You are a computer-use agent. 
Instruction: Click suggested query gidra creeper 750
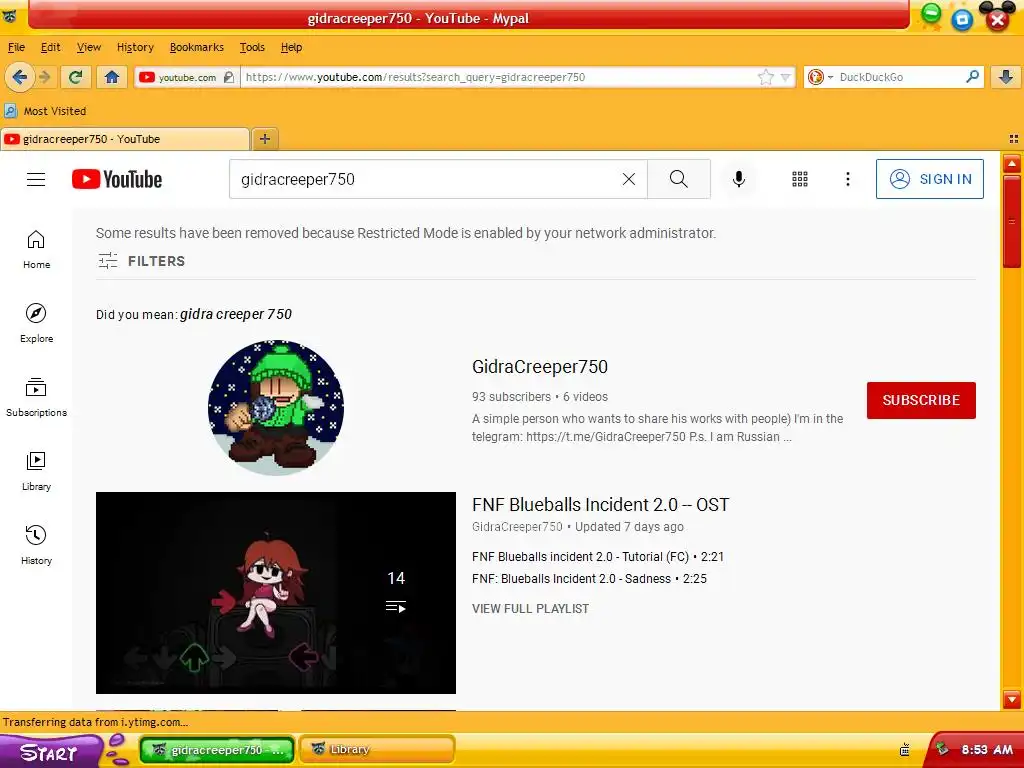tap(236, 314)
